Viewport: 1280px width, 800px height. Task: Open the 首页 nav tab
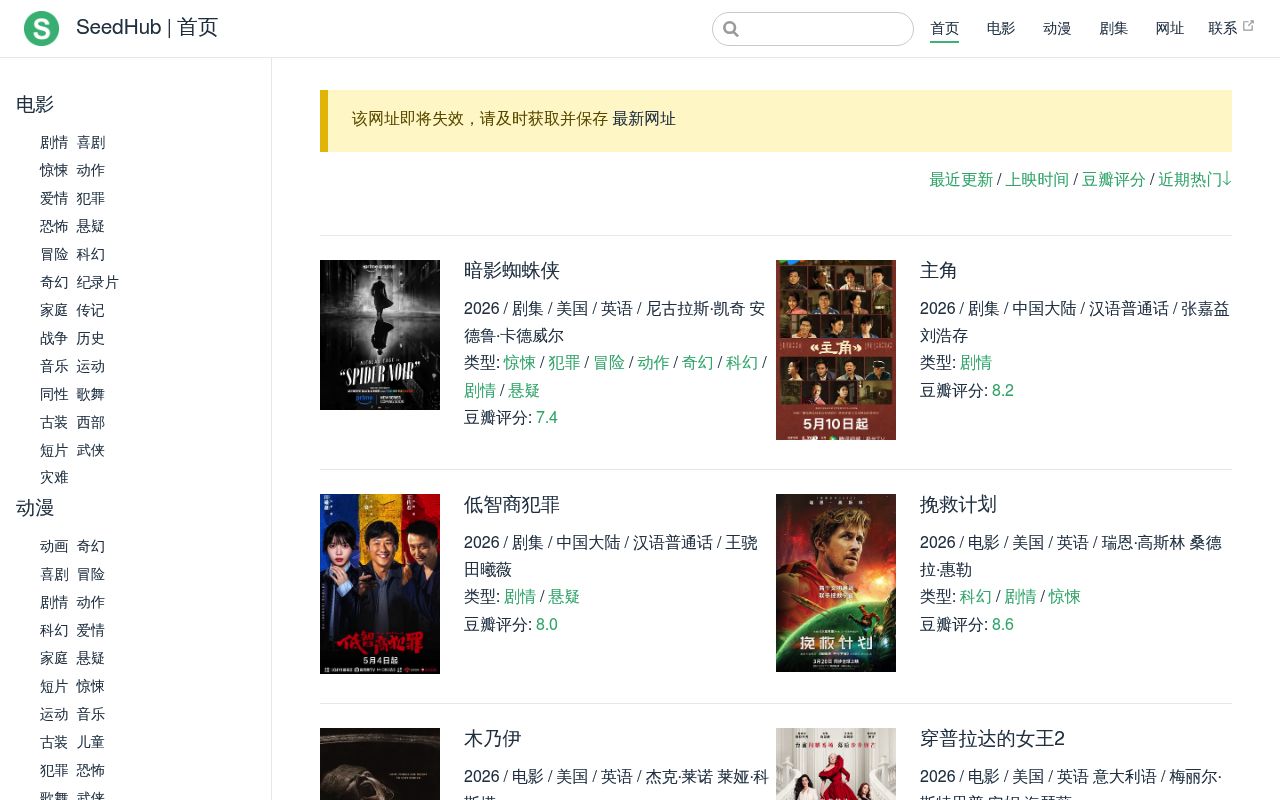click(945, 28)
